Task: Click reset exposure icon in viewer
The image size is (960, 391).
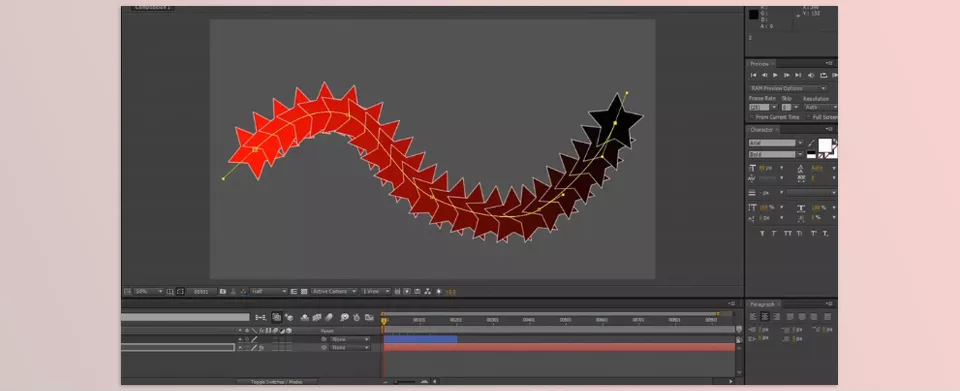Action: (x=438, y=292)
